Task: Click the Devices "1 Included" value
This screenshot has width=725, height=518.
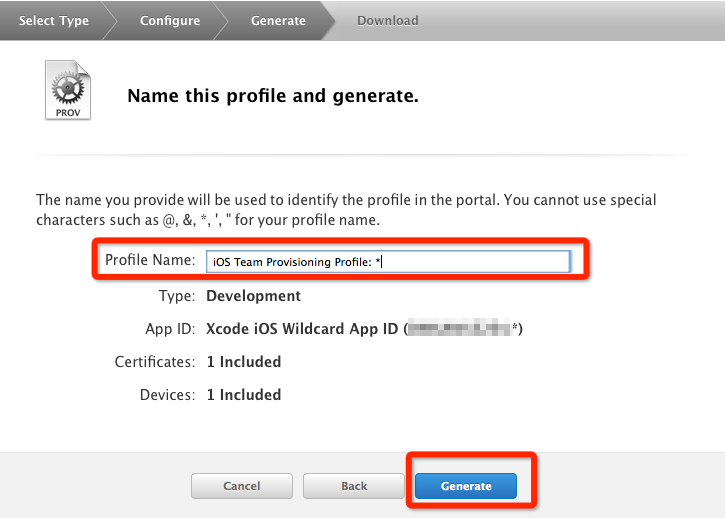Action: point(243,395)
